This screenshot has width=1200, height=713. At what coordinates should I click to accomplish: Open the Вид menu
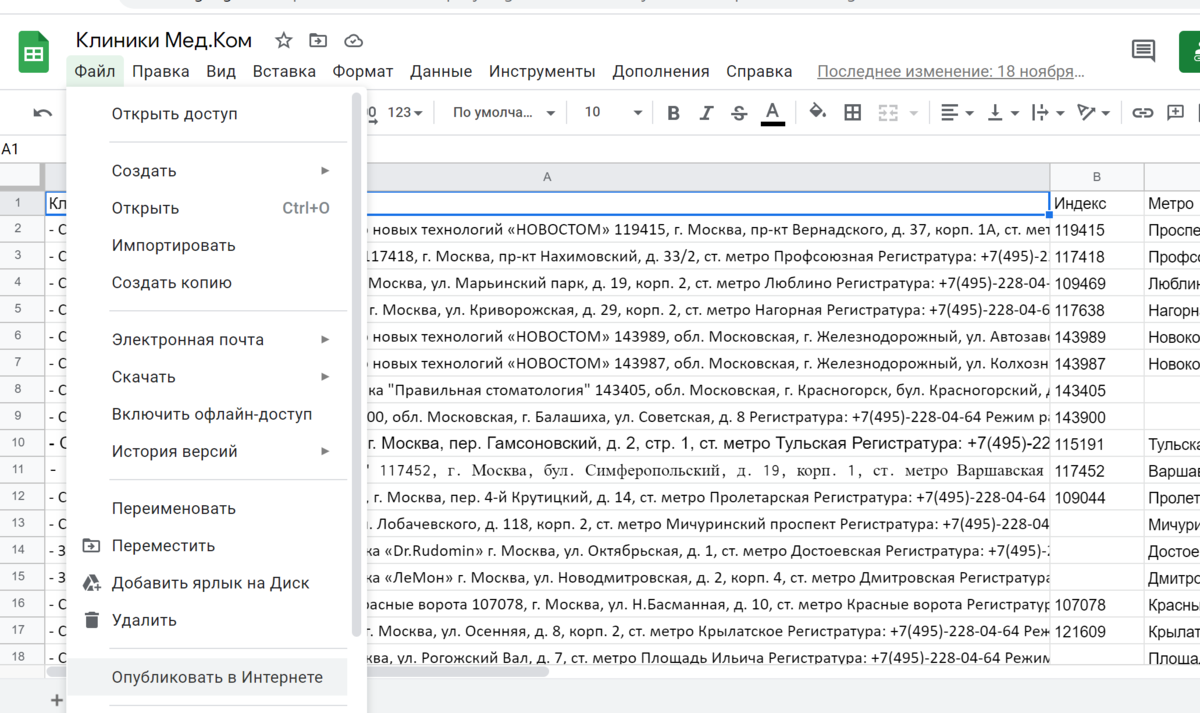click(x=221, y=71)
